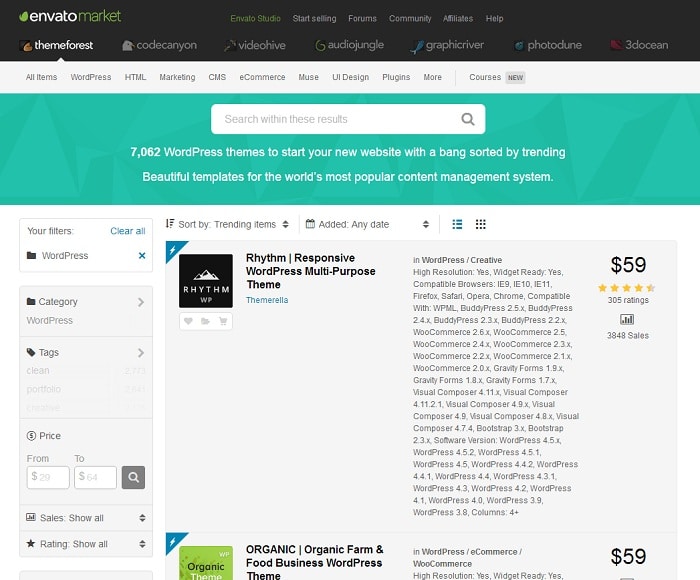
Task: Open the Sort by Trending items dropdown
Action: 227,224
